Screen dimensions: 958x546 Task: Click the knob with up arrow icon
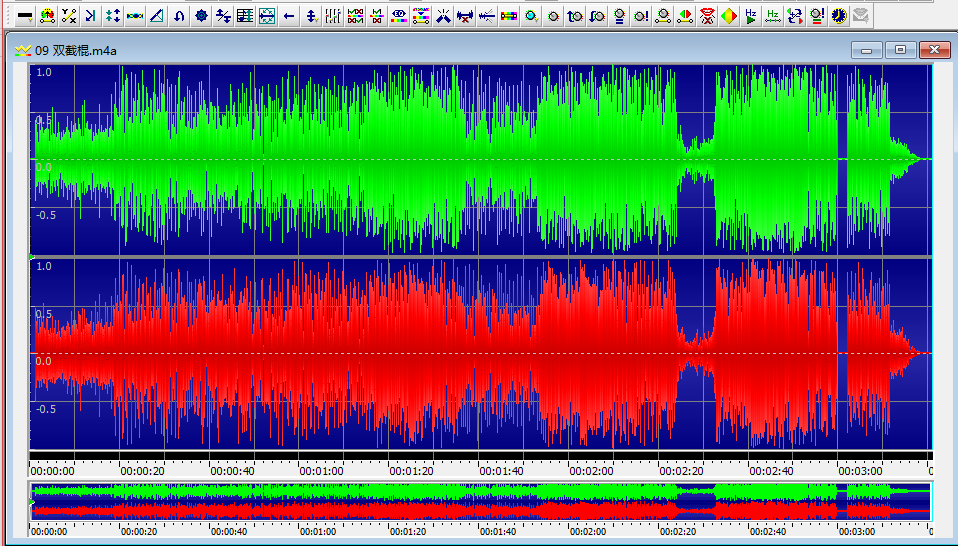coord(575,16)
